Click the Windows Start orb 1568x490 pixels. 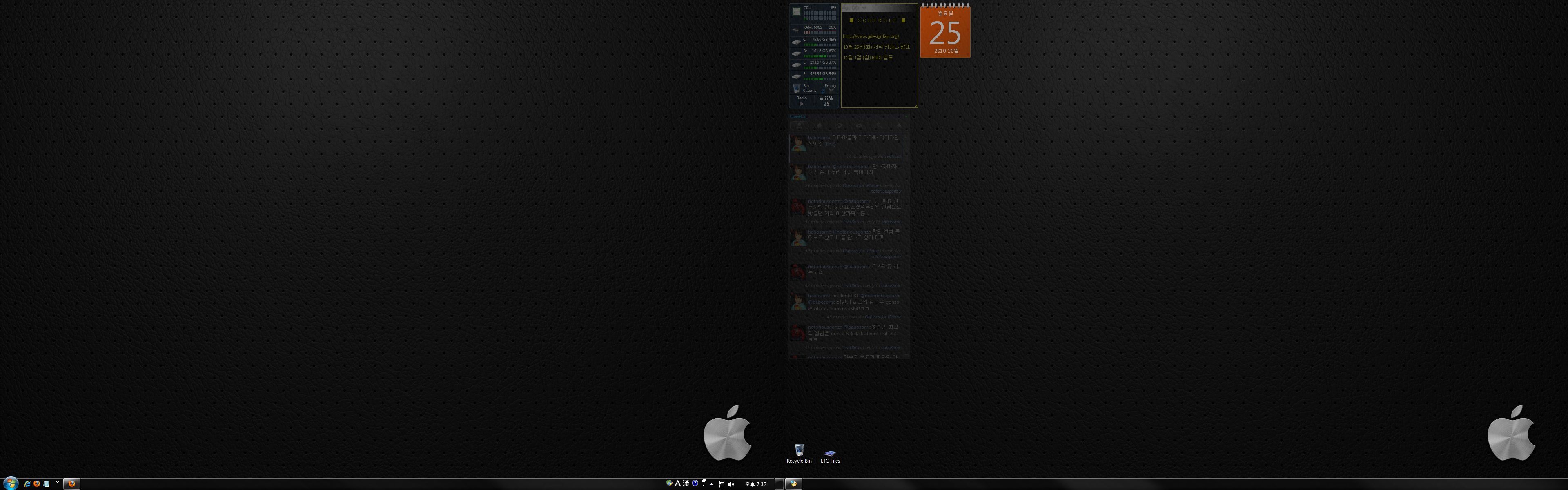(10, 483)
